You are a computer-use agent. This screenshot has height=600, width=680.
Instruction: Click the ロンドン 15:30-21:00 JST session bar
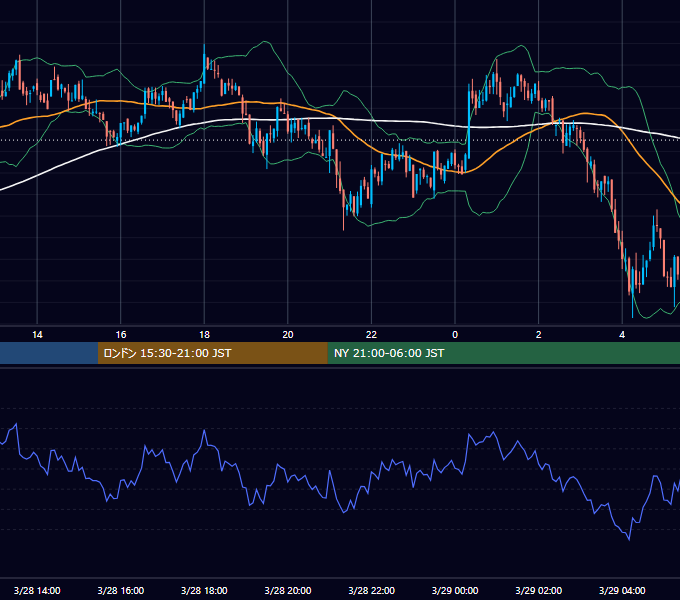[212, 353]
